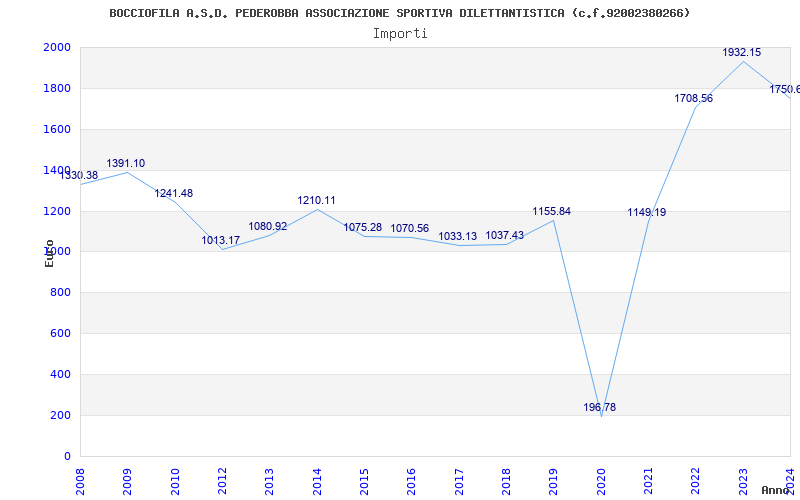The width and height of the screenshot is (800, 500).
Task: Click the Importi chart subtitle
Action: click(x=400, y=34)
